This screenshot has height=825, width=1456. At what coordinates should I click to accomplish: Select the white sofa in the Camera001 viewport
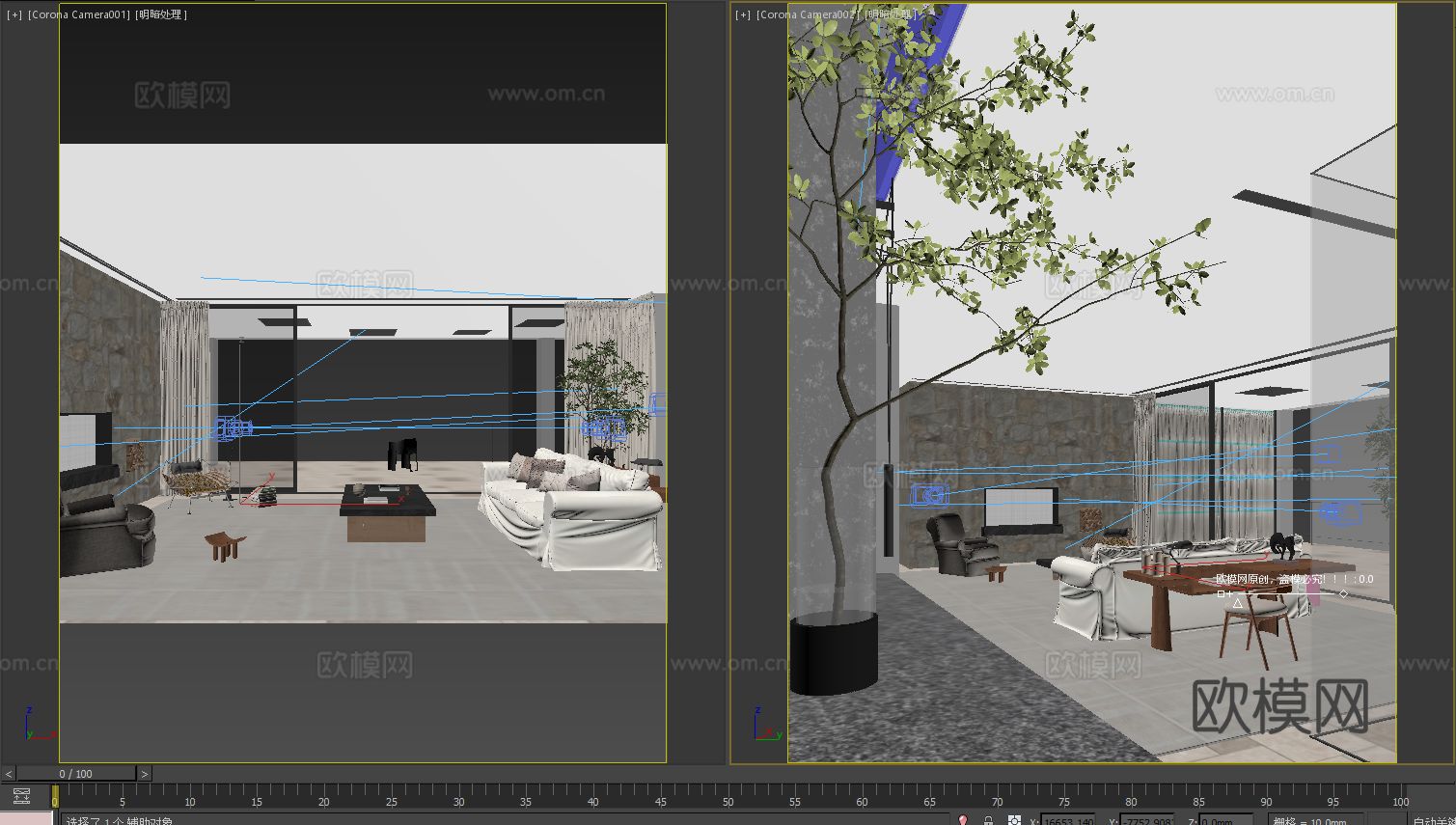(571, 511)
